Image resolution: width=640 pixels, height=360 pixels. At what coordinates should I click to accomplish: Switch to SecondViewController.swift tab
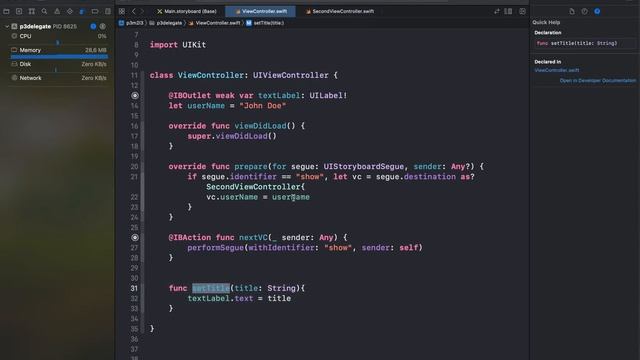(340, 11)
